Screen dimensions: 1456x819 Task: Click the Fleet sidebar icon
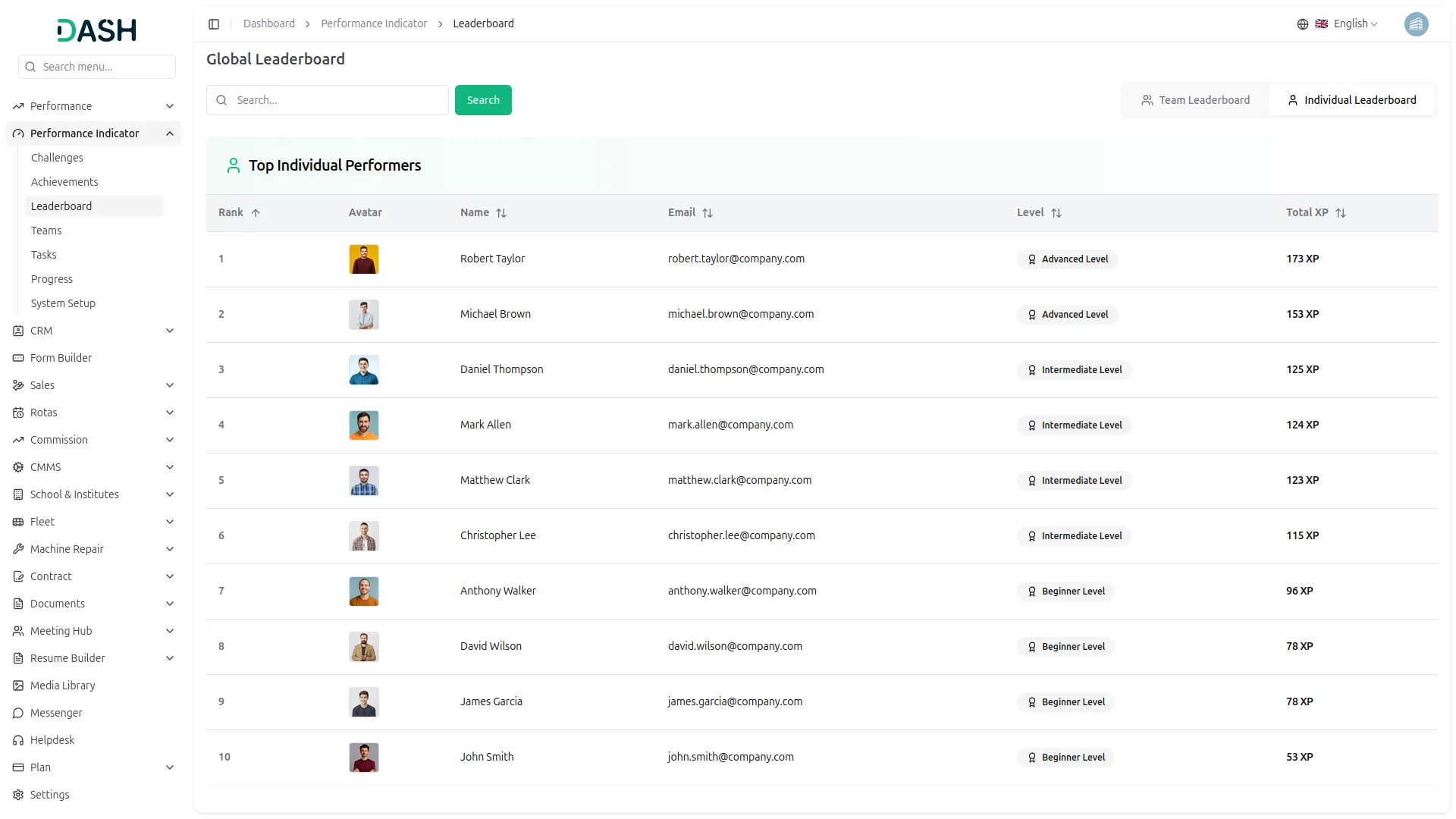tap(18, 522)
